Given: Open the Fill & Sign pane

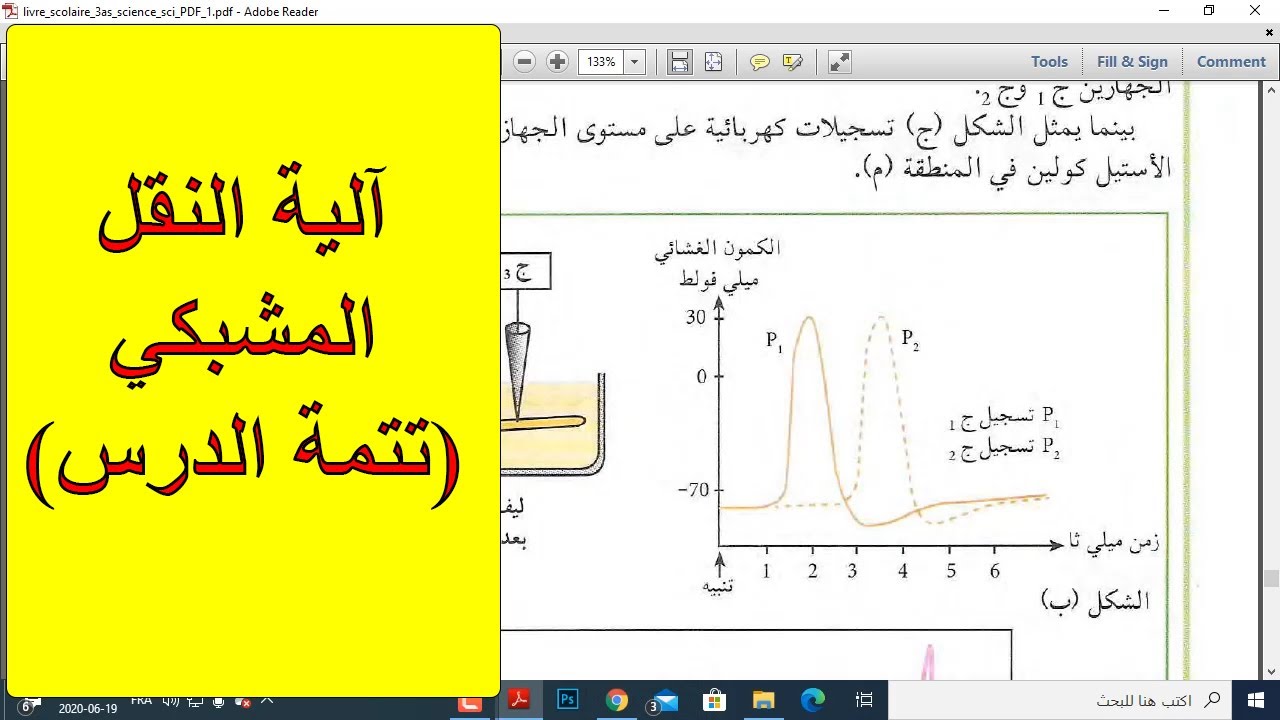Looking at the screenshot, I should (x=1132, y=62).
